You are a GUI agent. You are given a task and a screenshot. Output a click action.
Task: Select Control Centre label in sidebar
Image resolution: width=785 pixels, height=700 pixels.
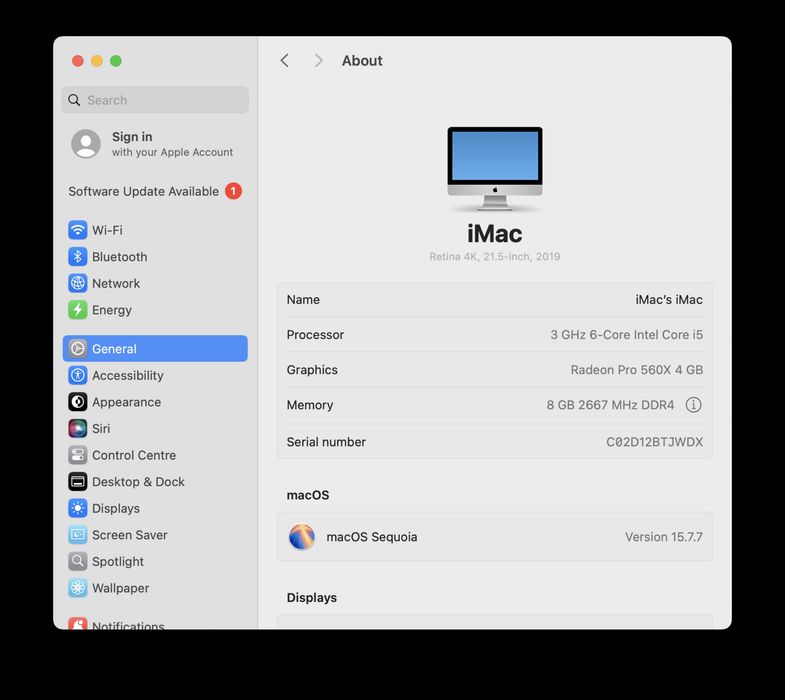134,455
